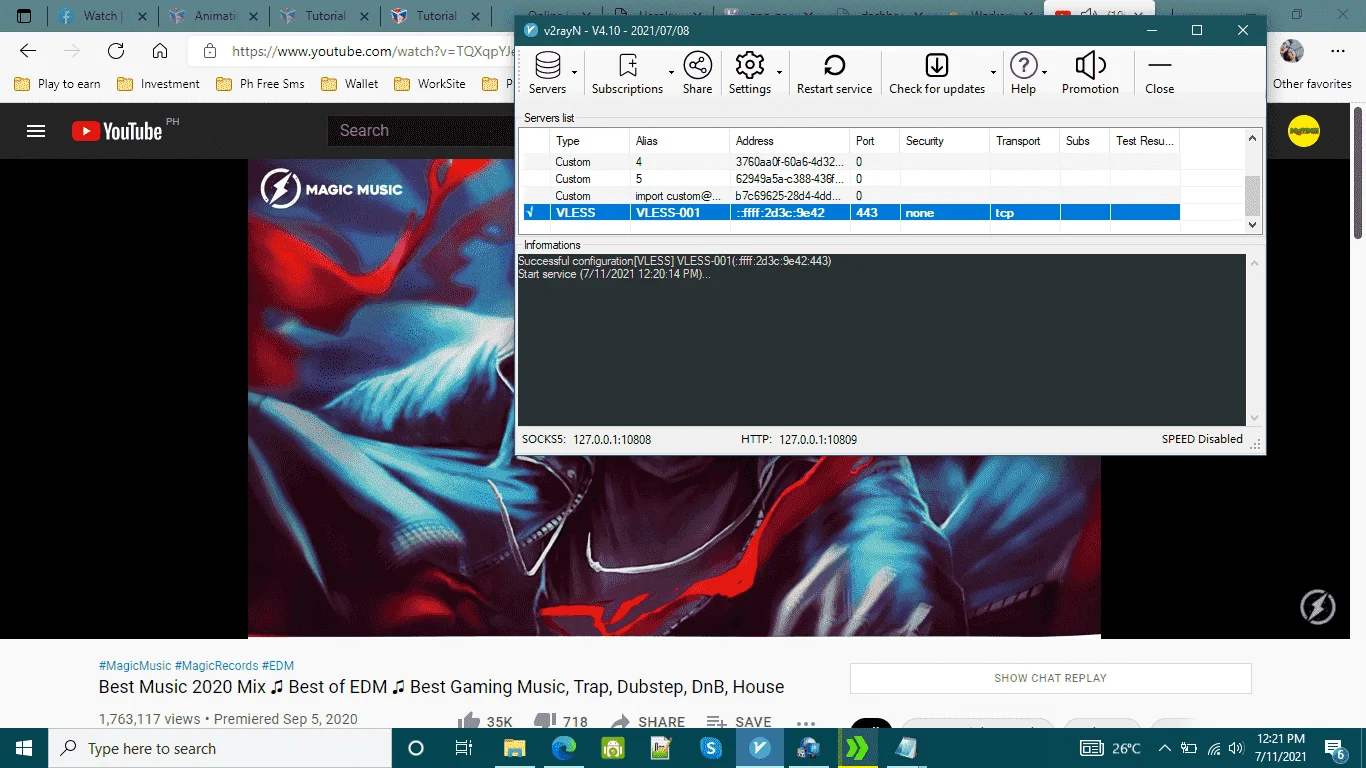Click the Test Result column header
Screen dimensions: 1366x768
[x=1145, y=141]
